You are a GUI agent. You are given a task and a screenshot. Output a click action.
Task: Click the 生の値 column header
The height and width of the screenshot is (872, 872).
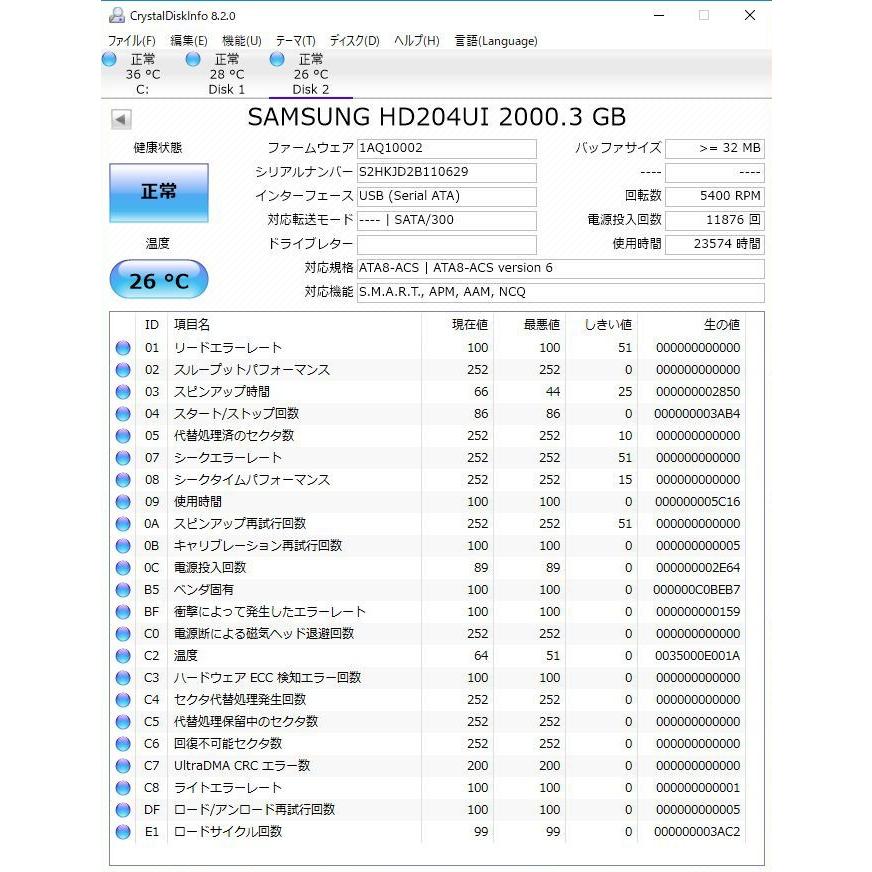click(721, 325)
